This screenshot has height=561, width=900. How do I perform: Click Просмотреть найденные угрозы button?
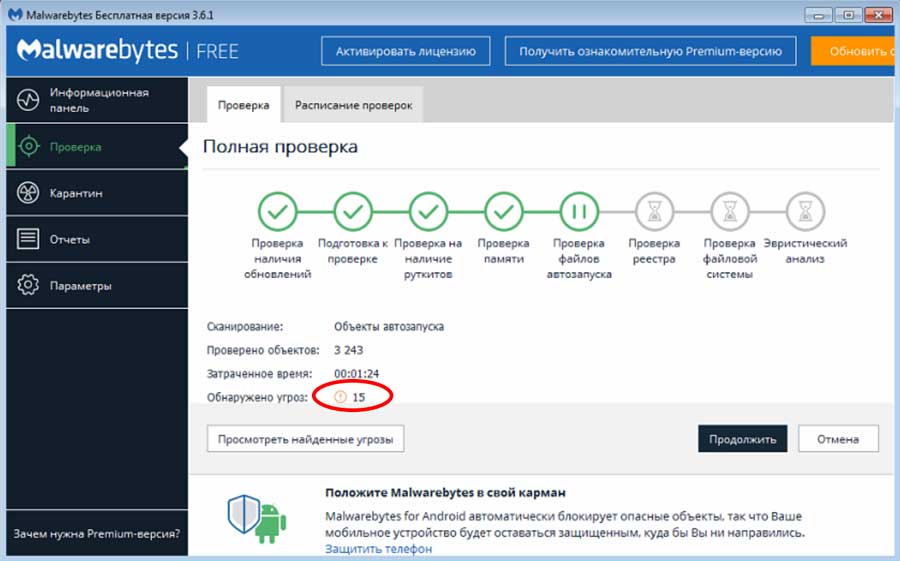click(x=305, y=439)
